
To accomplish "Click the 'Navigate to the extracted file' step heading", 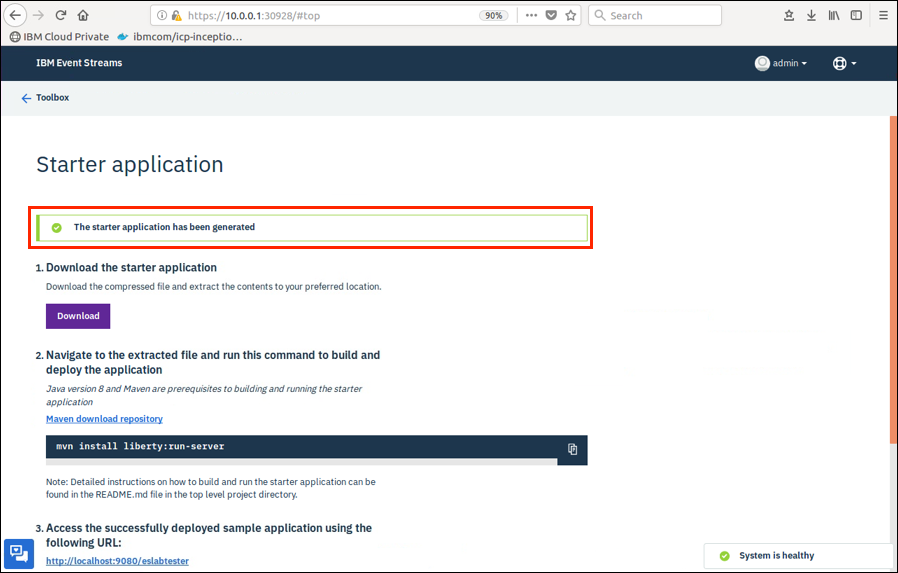I will click(213, 362).
